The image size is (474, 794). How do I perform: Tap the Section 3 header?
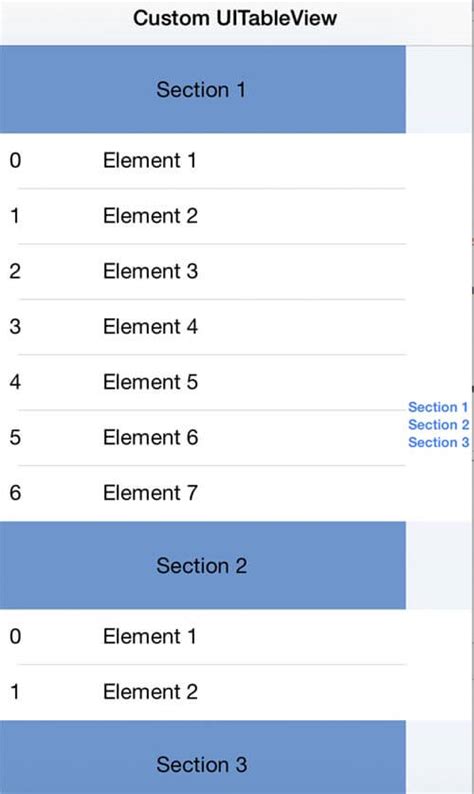(x=203, y=758)
